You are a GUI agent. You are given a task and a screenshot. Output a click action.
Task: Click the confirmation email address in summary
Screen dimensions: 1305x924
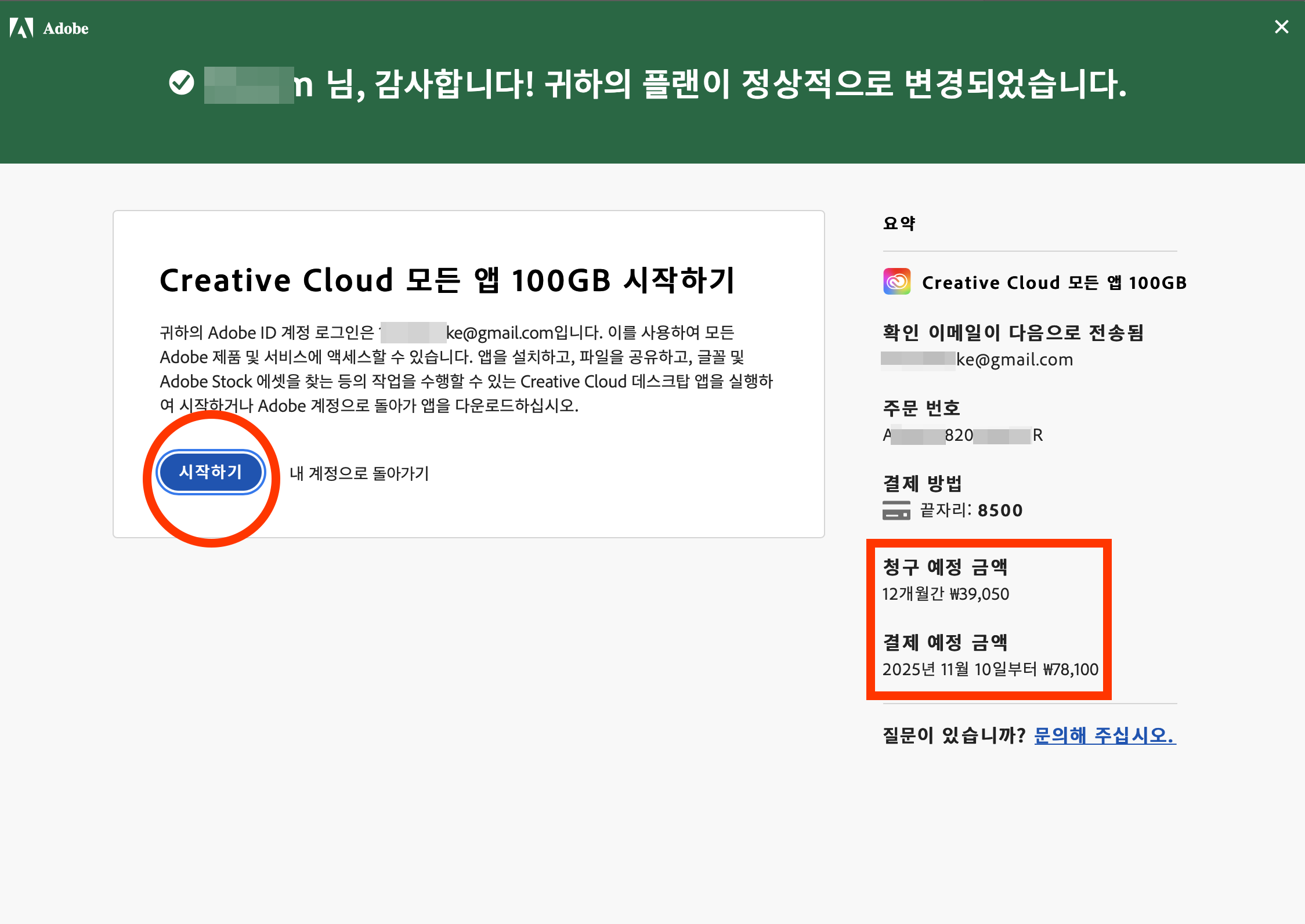tap(977, 360)
